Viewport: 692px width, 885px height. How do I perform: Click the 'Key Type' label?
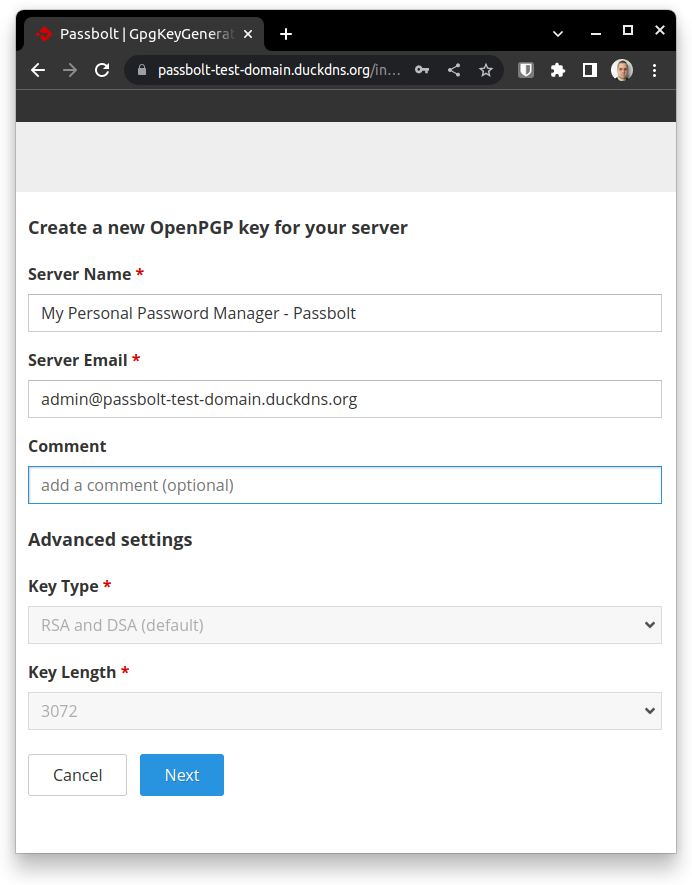tap(63, 586)
